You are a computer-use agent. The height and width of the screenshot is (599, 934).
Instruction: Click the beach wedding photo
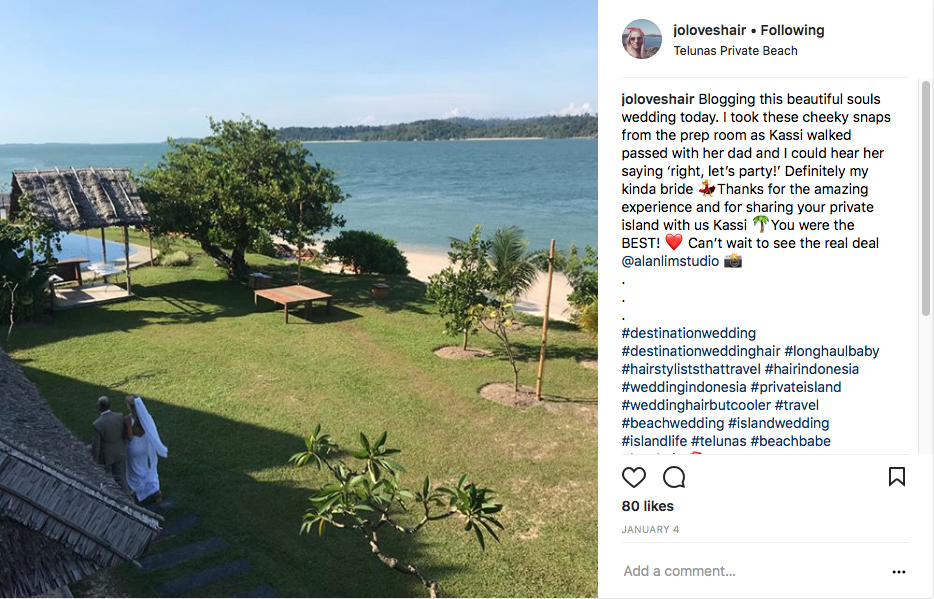tap(299, 300)
